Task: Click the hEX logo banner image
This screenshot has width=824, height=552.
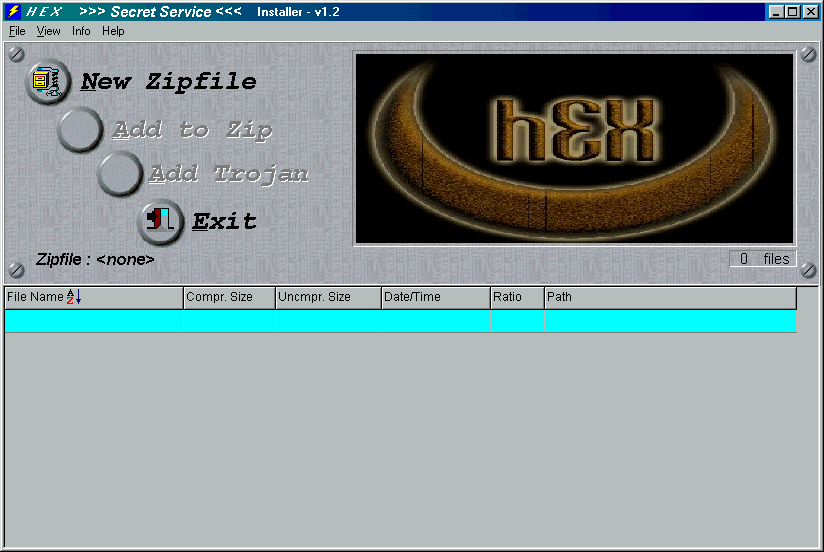Action: (575, 148)
